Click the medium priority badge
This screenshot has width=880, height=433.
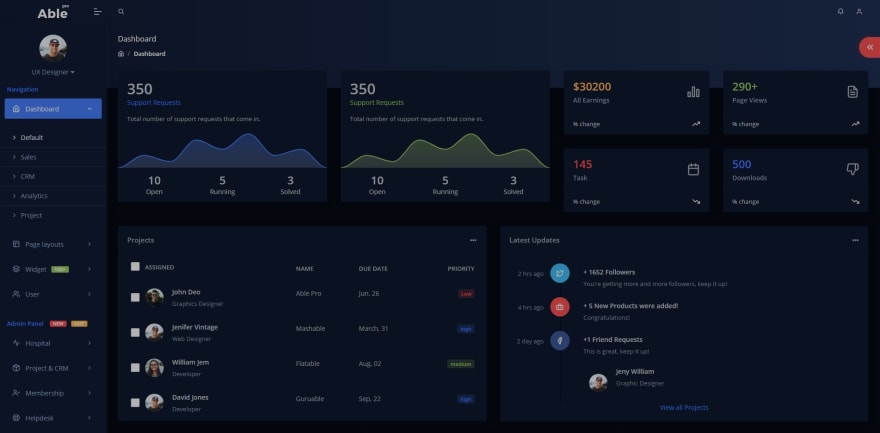click(x=461, y=364)
